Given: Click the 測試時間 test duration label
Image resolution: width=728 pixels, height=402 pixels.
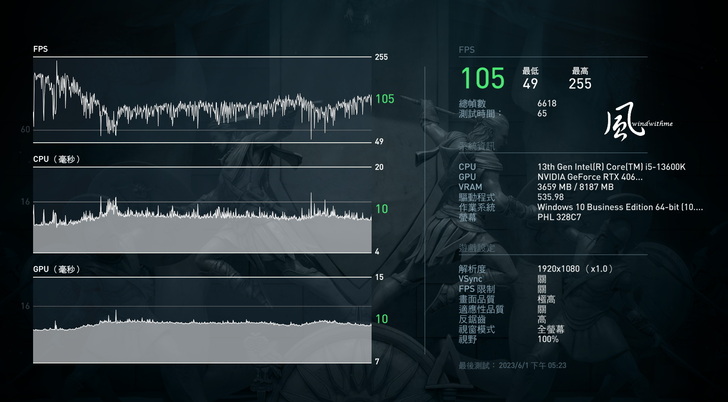Looking at the screenshot, I should coord(480,113).
